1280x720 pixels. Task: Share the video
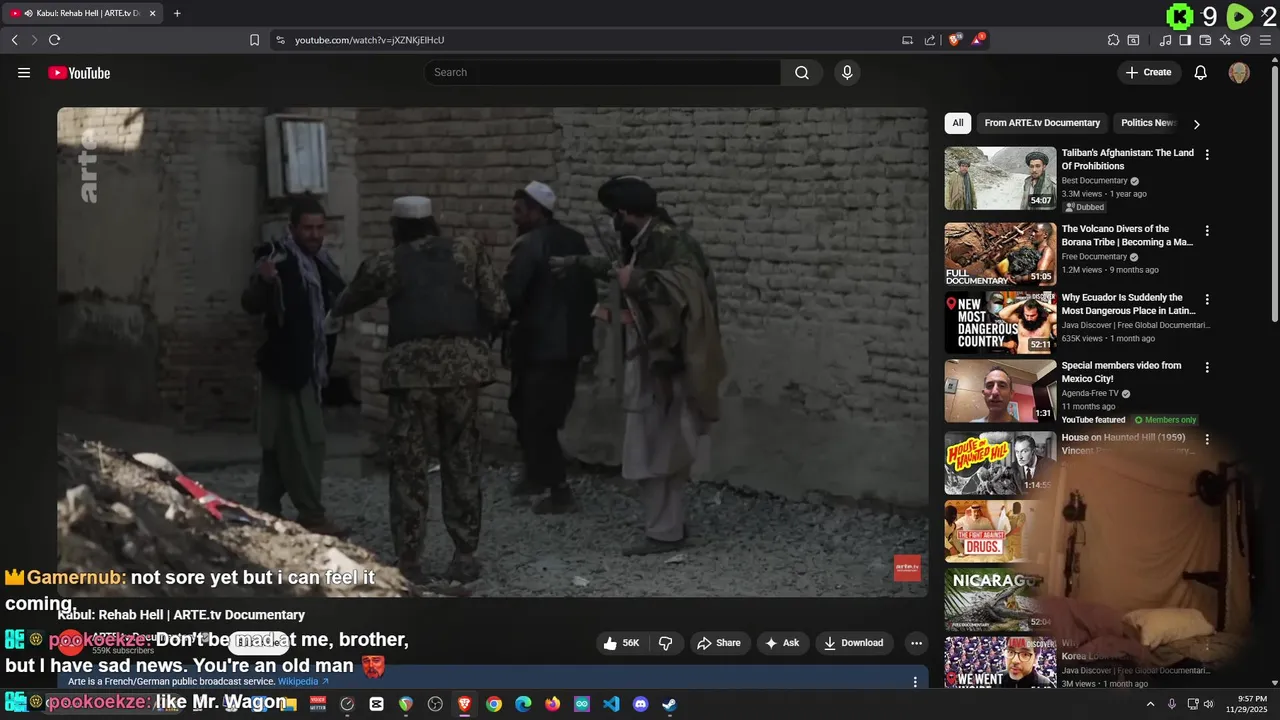click(719, 643)
